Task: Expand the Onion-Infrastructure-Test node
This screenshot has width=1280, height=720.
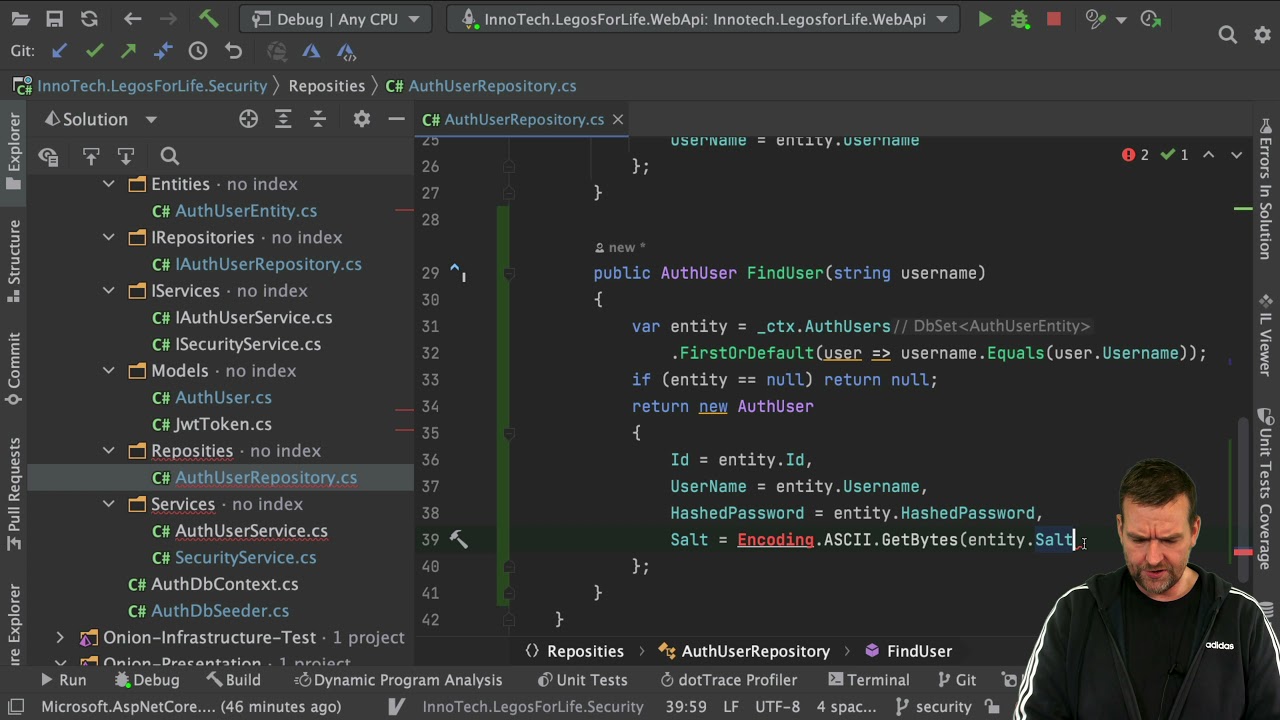Action: tap(60, 637)
